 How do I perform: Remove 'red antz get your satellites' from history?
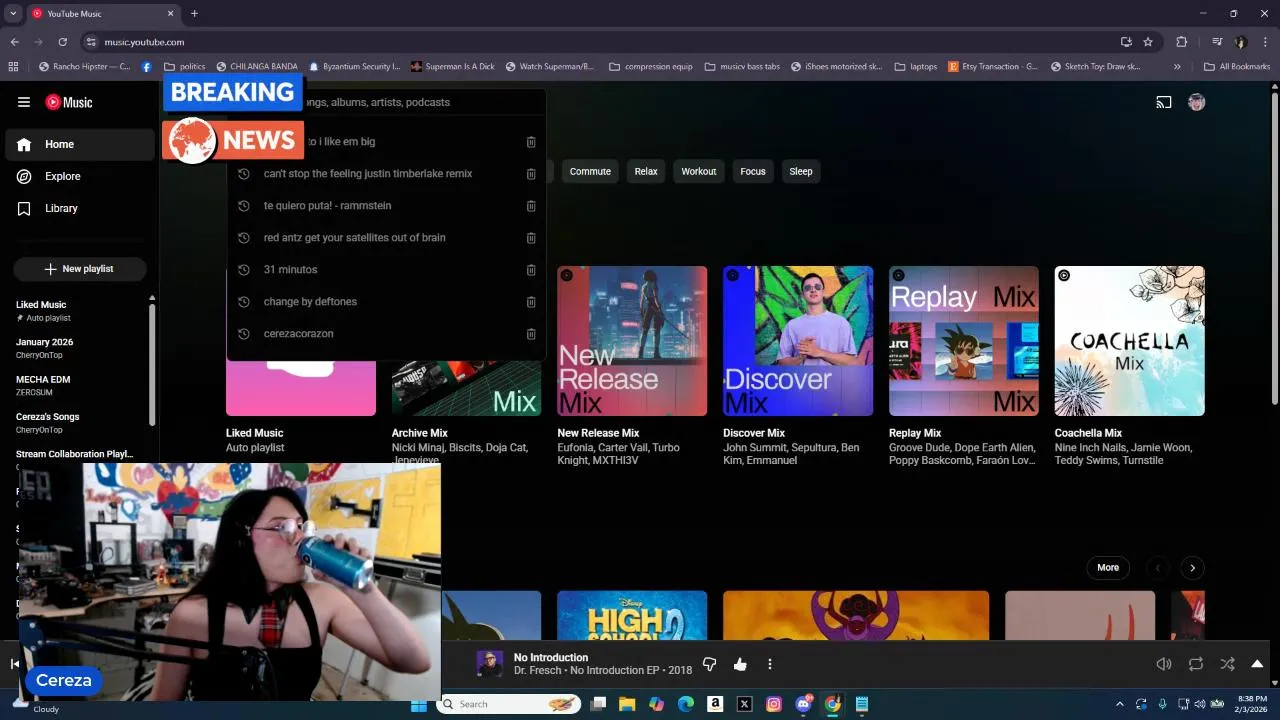[x=531, y=238]
